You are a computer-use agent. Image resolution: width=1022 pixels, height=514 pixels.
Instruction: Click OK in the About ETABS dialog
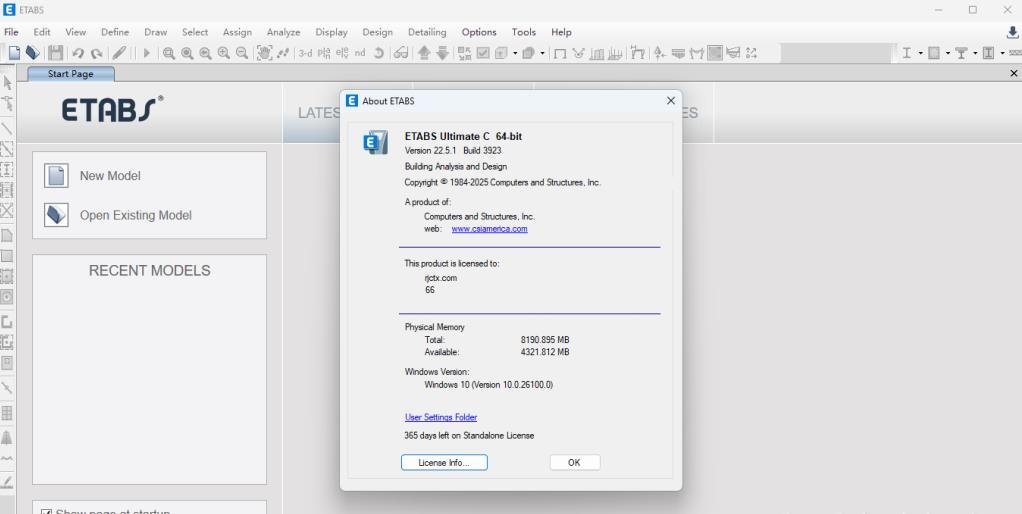[574, 463]
